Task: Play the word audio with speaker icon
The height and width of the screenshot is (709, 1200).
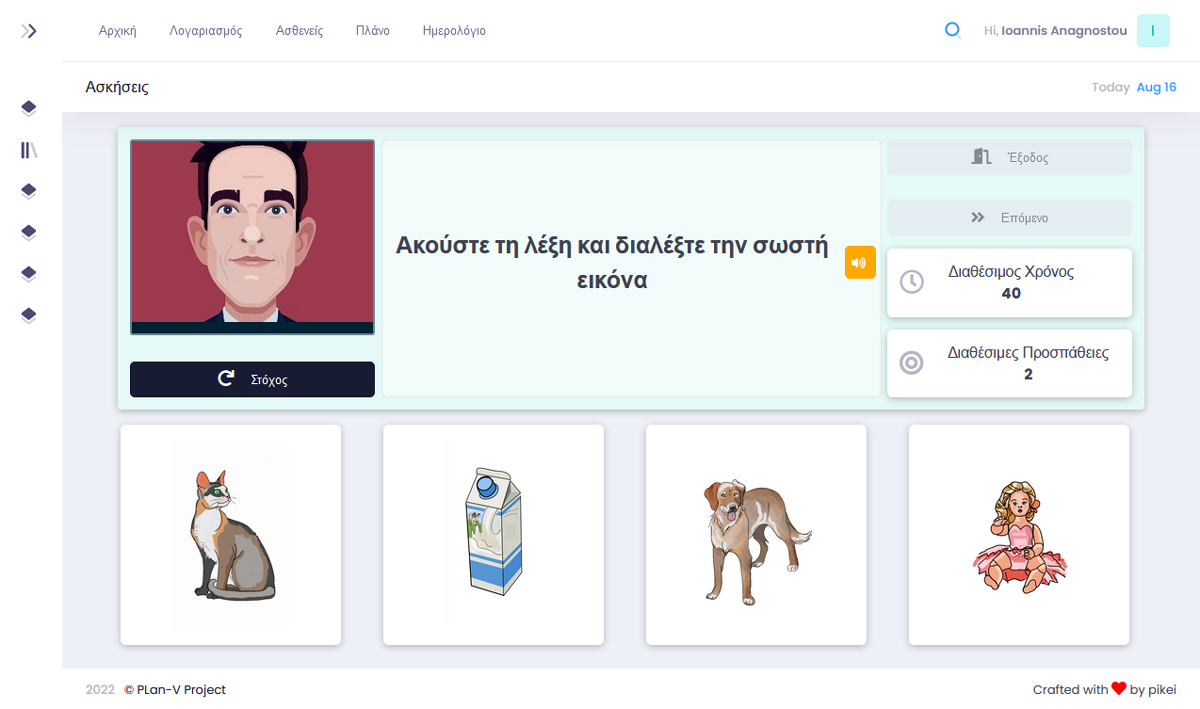Action: click(x=860, y=262)
